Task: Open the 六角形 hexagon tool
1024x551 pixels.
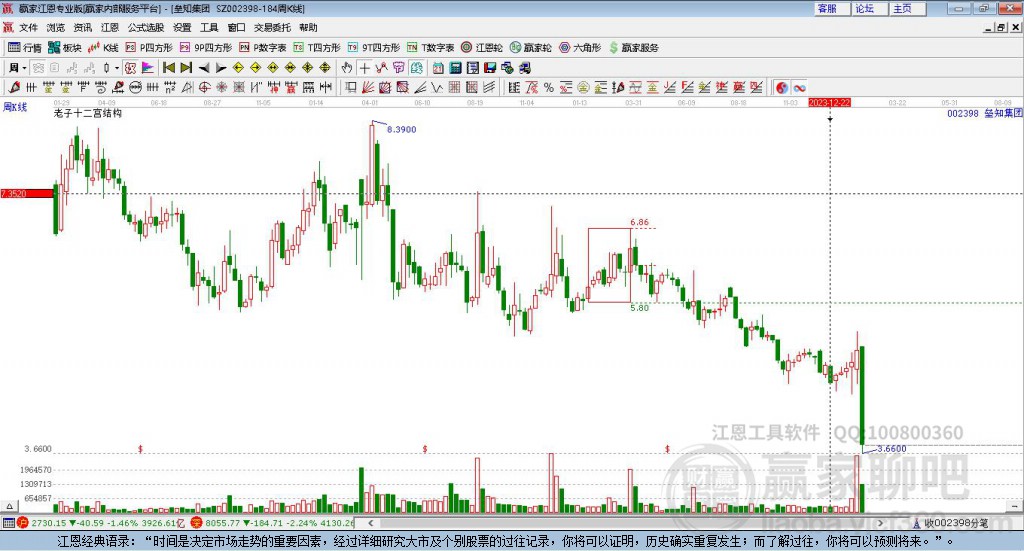Action: (x=581, y=48)
